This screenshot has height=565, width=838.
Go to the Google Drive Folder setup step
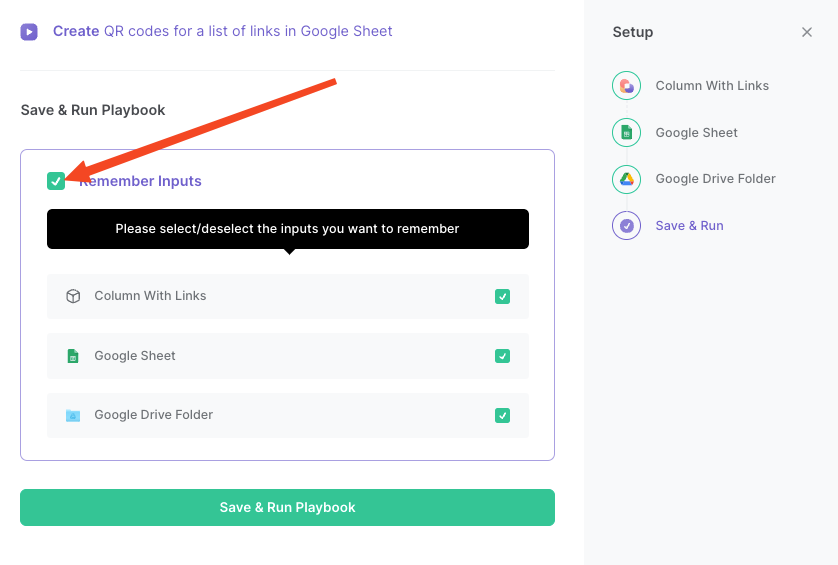715,179
